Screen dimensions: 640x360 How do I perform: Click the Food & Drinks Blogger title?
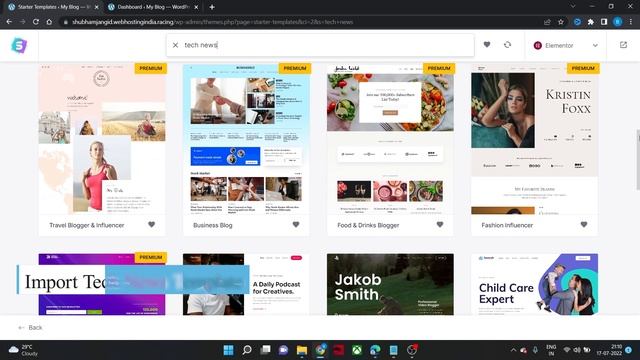click(x=368, y=225)
